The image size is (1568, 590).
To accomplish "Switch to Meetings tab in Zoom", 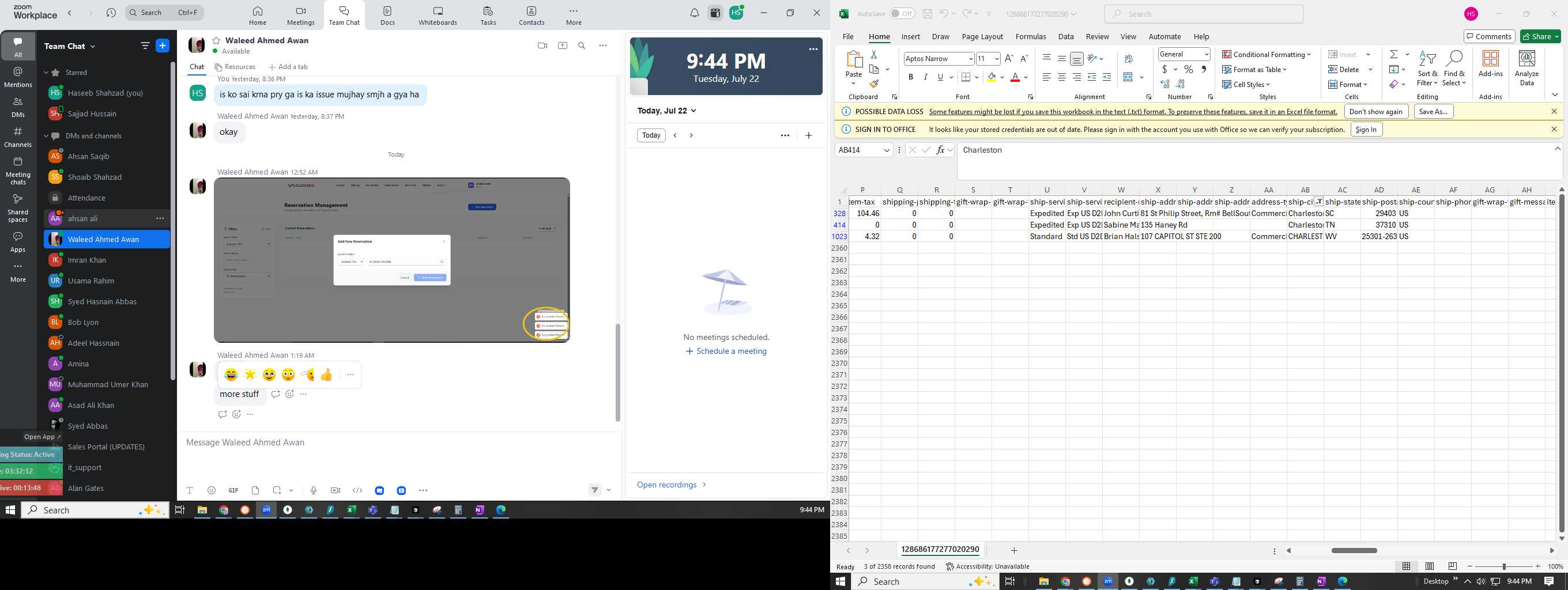I will pos(301,16).
